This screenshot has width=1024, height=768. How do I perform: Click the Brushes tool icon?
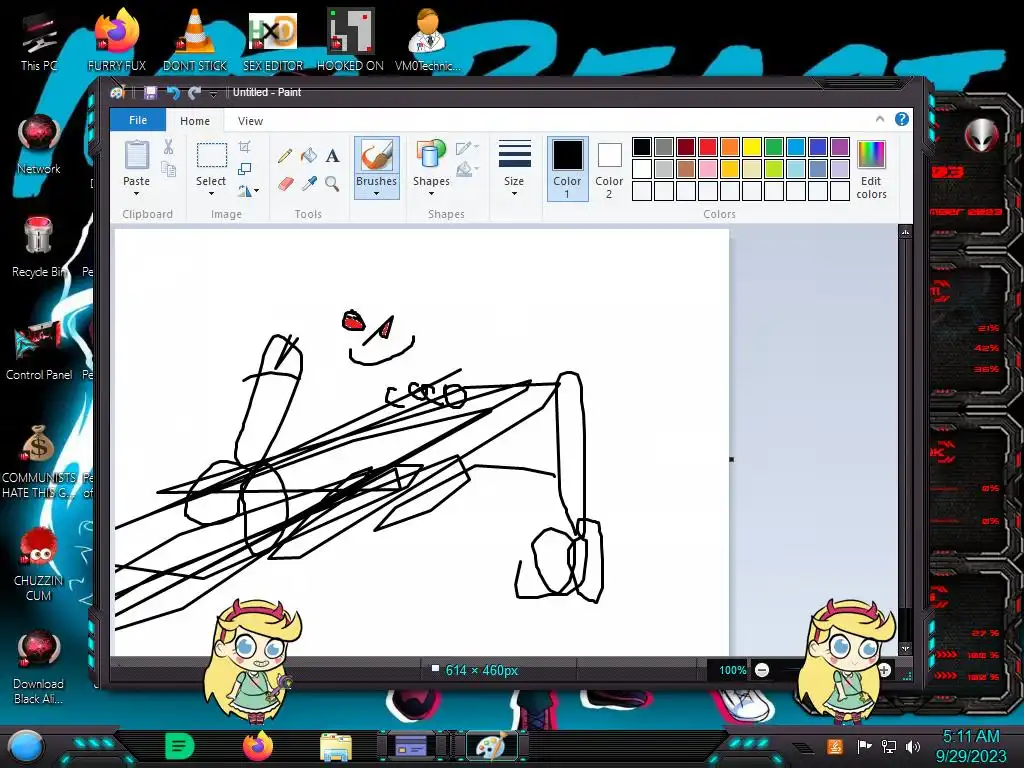click(x=377, y=157)
